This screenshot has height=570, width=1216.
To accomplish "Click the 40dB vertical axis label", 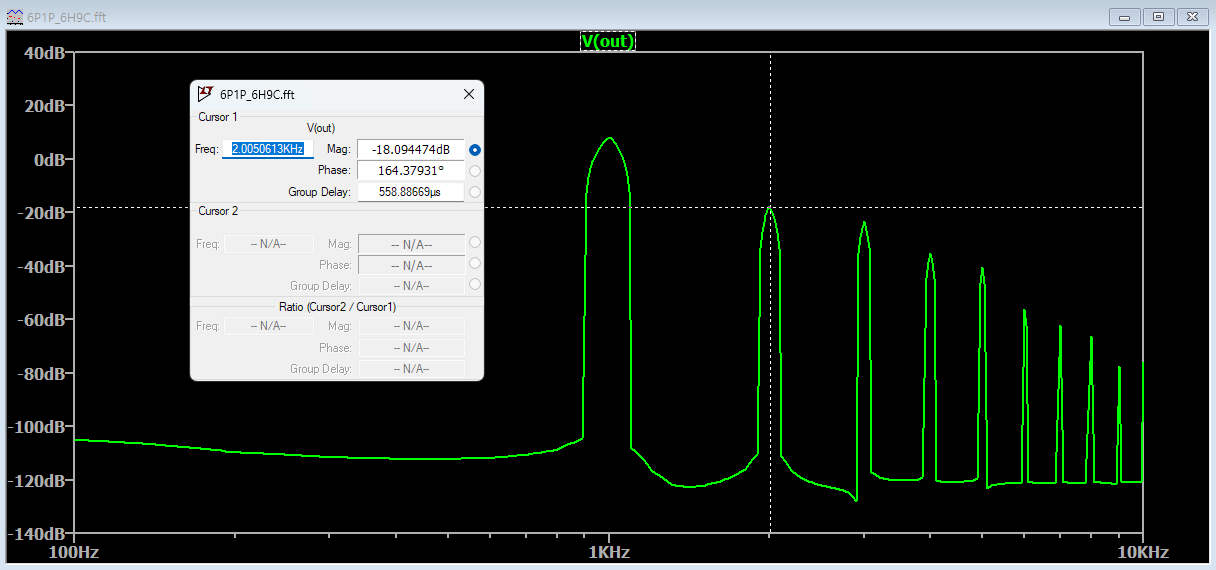I will click(44, 52).
